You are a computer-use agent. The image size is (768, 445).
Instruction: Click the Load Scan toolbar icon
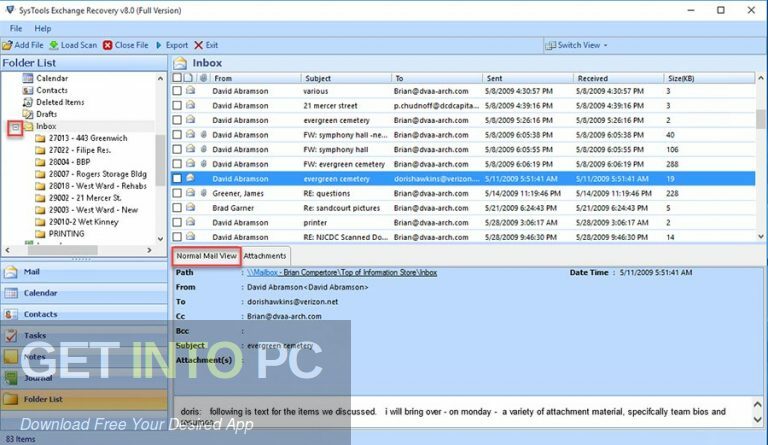53,45
